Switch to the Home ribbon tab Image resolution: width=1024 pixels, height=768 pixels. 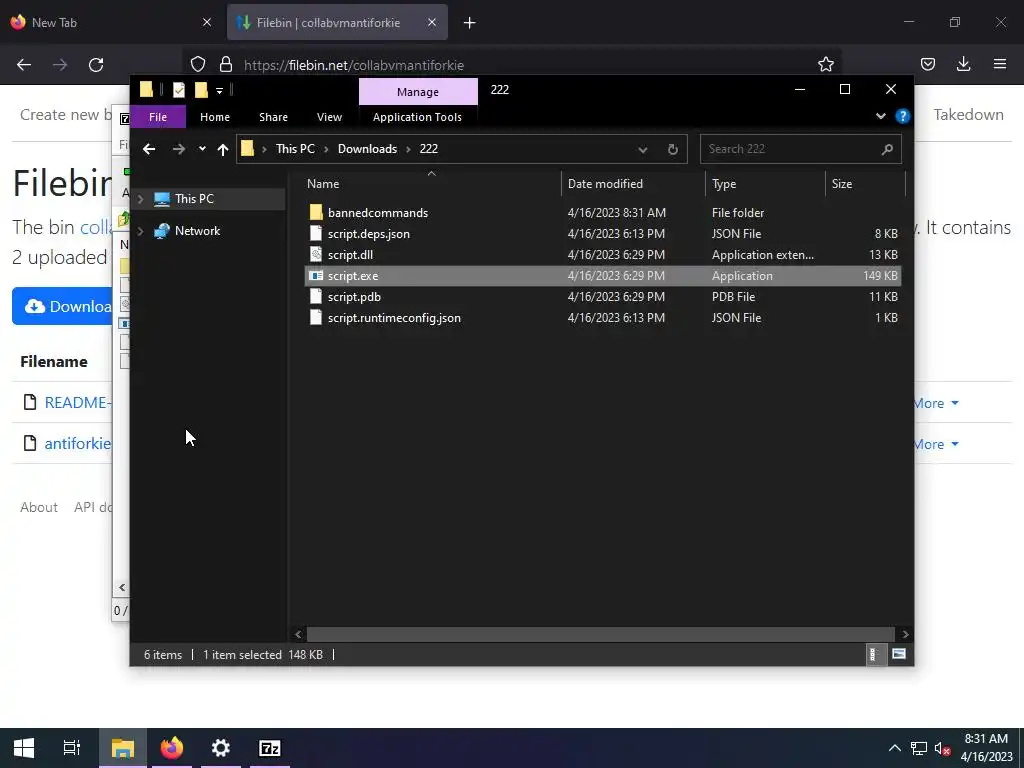(x=215, y=117)
